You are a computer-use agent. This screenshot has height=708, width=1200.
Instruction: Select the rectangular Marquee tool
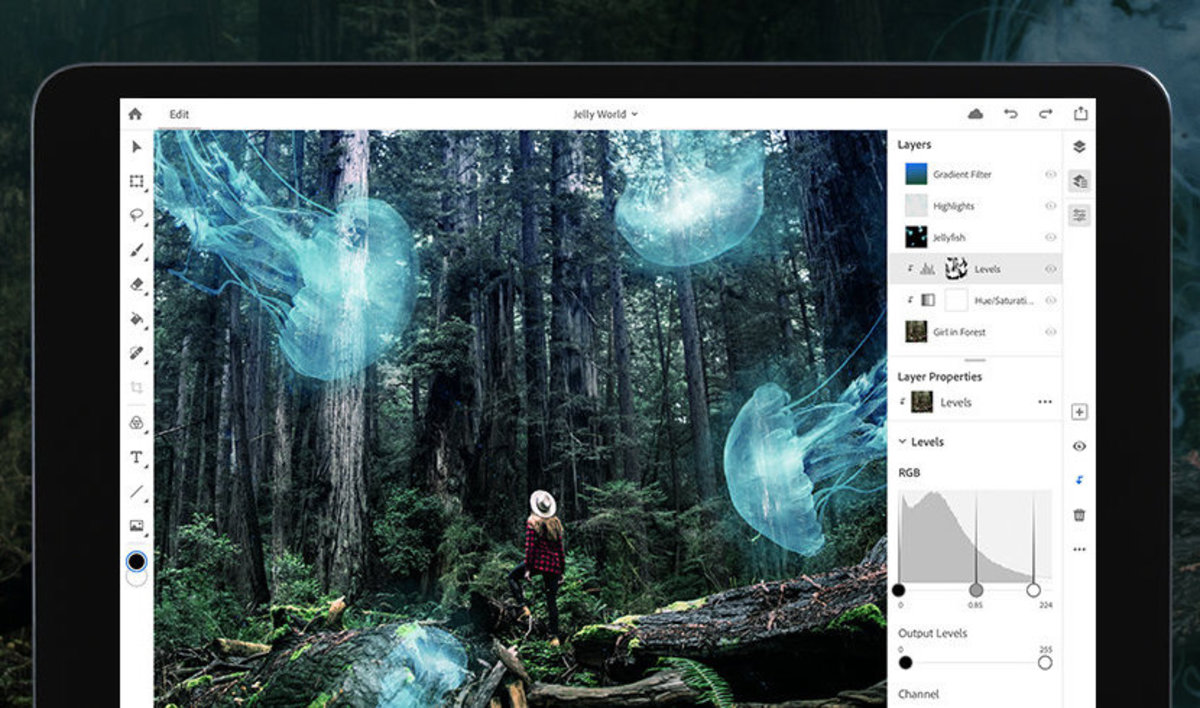click(x=137, y=181)
